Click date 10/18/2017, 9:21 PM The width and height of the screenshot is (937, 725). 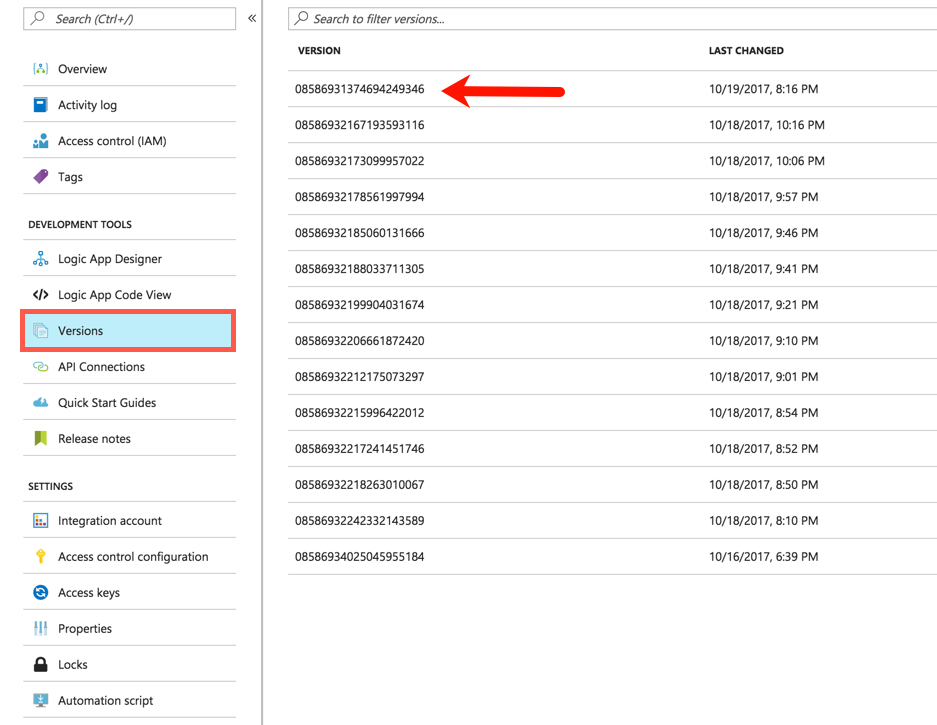coord(763,305)
